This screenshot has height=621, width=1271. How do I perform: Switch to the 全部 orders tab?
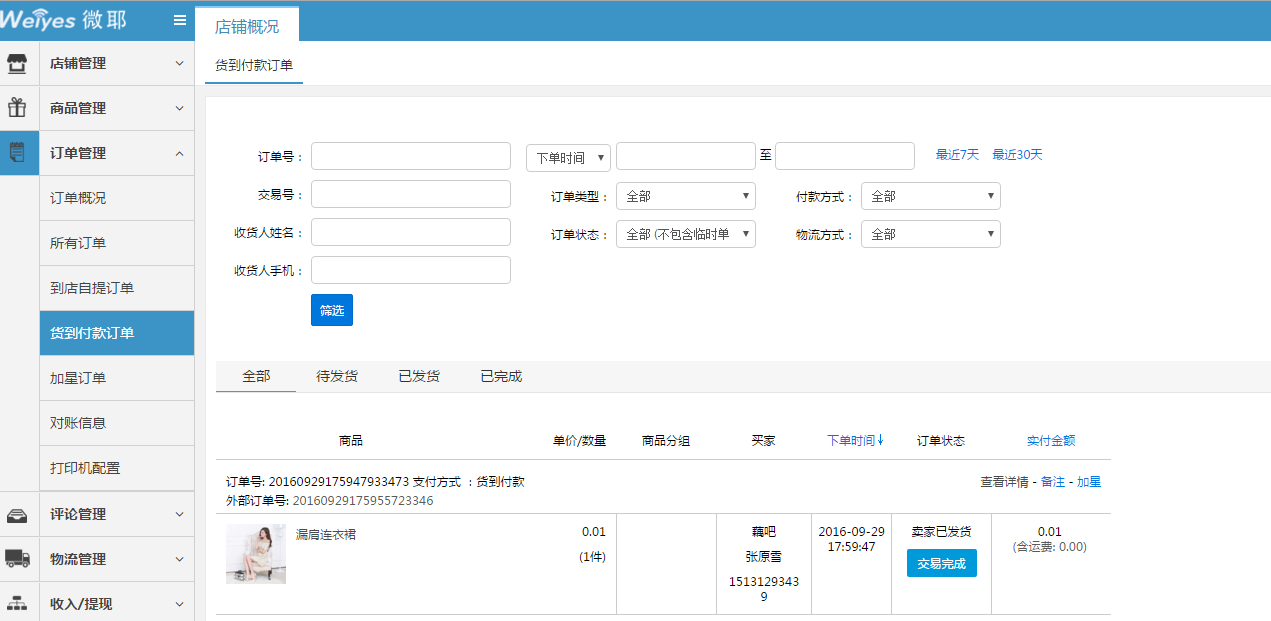(x=256, y=376)
